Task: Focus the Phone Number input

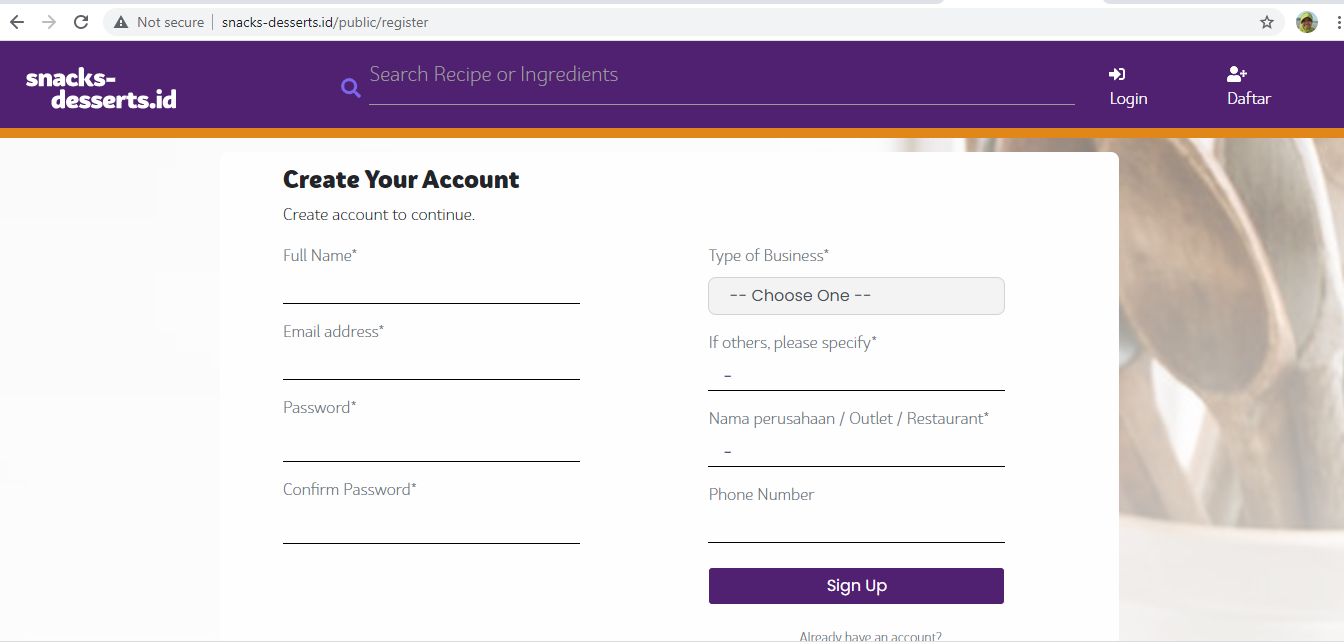Action: pos(856,527)
